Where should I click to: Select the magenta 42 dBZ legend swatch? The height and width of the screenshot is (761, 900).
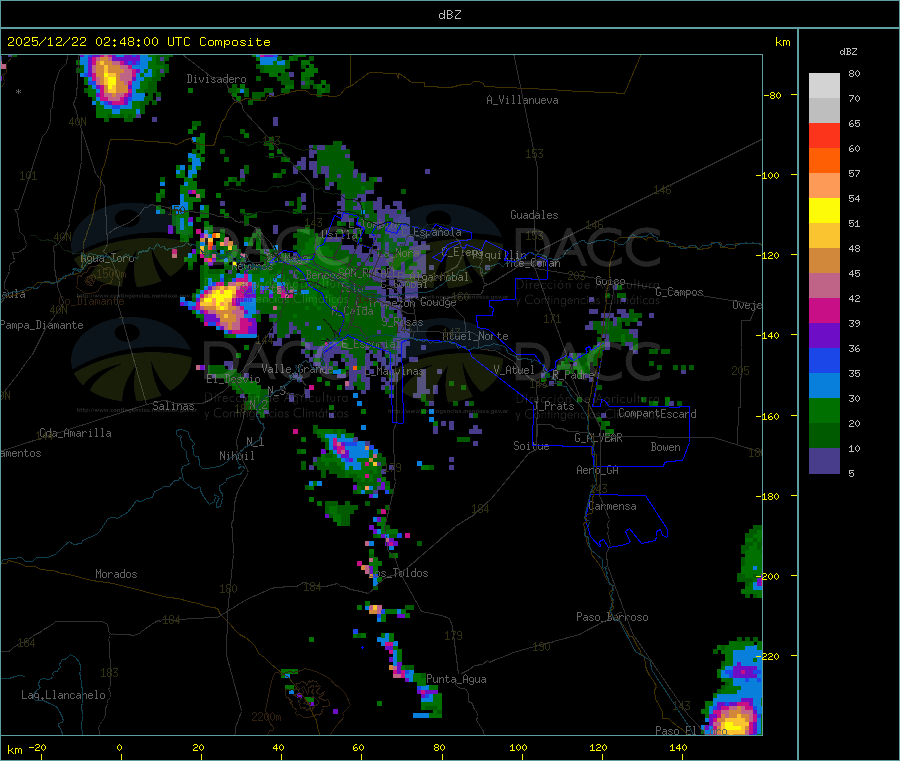[x=824, y=310]
